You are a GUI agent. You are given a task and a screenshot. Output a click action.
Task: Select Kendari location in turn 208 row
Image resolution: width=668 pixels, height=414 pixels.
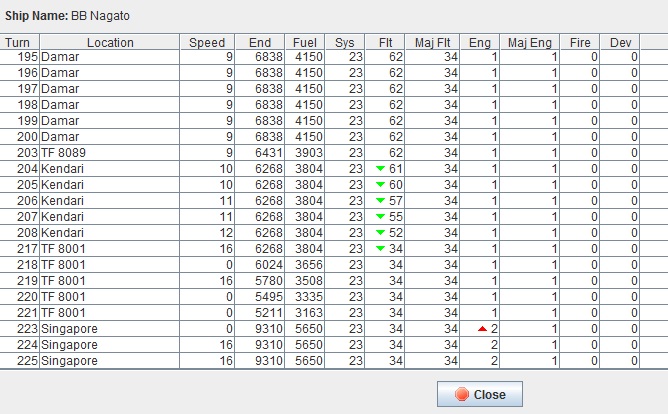tap(109, 233)
